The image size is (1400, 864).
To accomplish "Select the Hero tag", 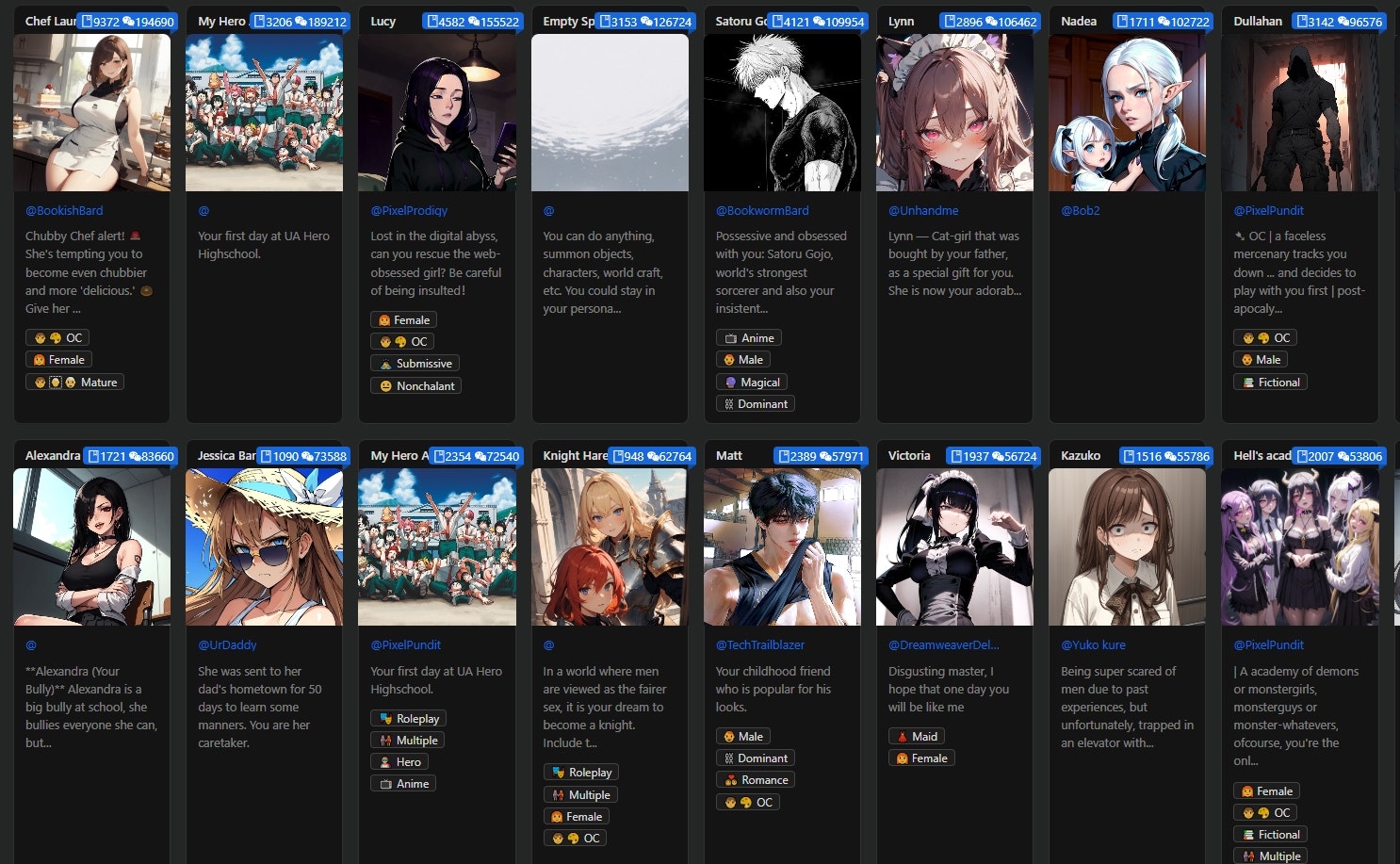I will coord(399,762).
